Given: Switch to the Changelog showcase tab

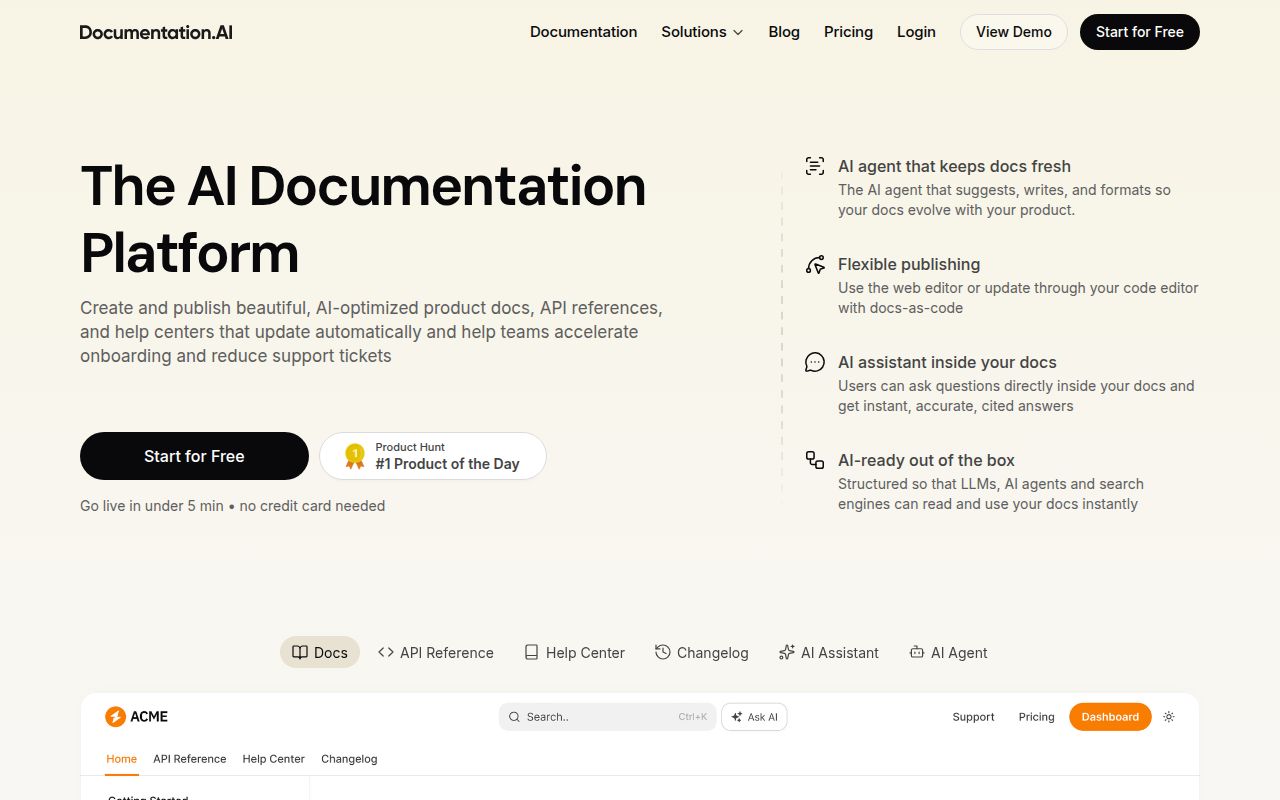Looking at the screenshot, I should click(702, 652).
